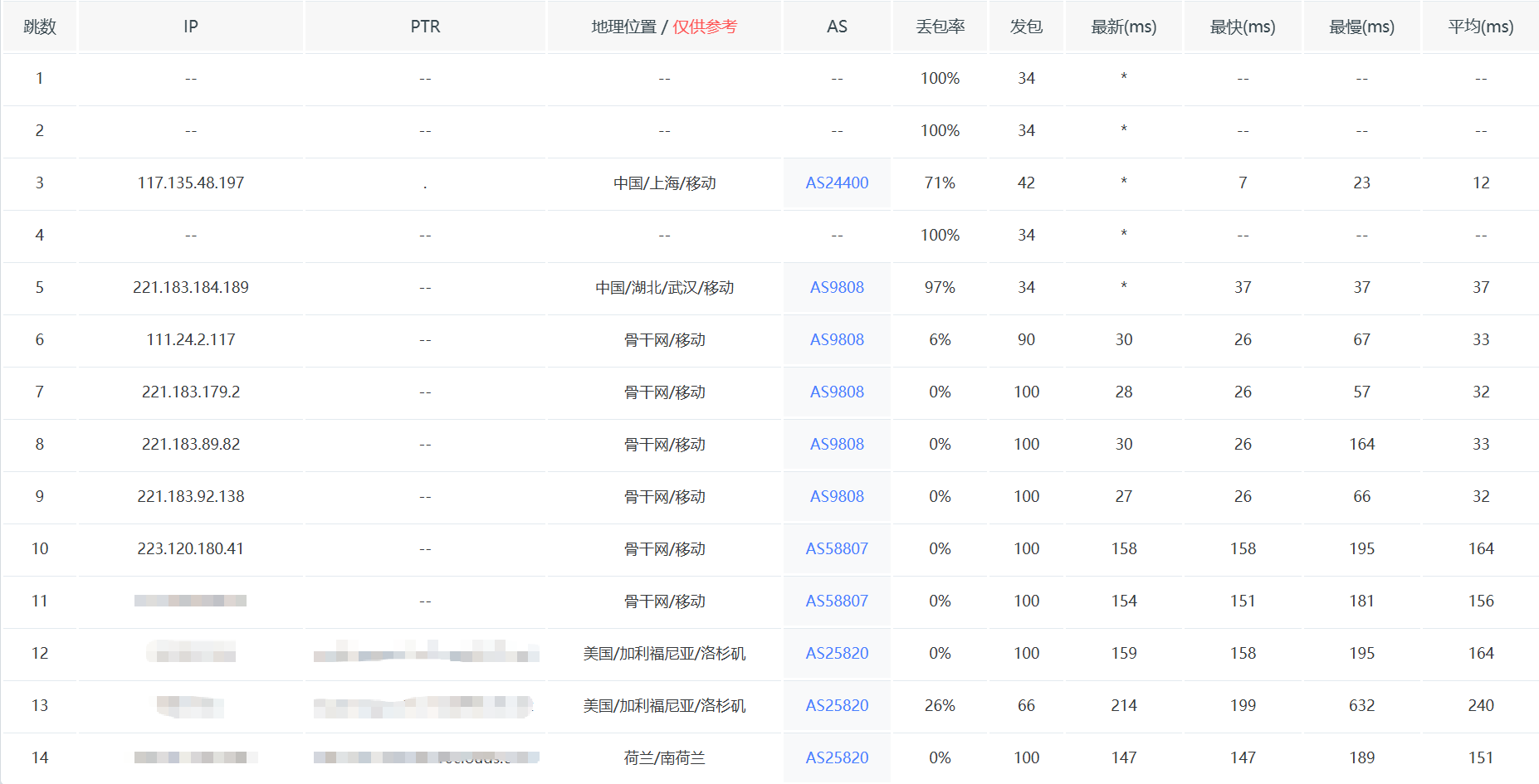Click the 丢包率 column header
This screenshot has width=1539, height=784.
940,27
